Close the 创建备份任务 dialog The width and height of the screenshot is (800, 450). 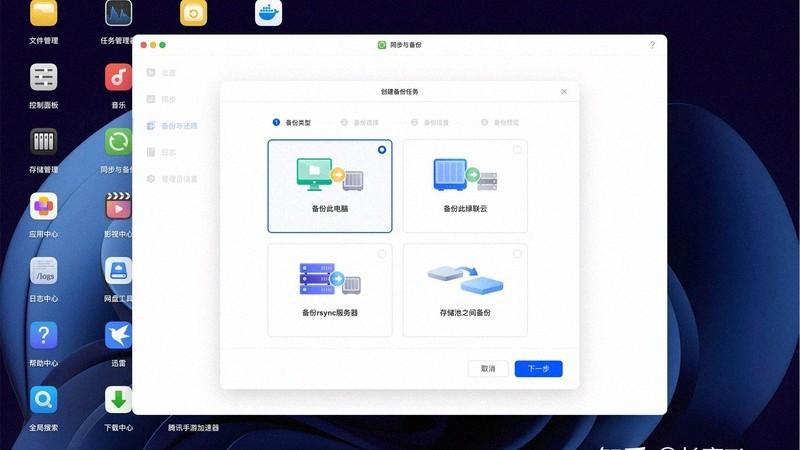(x=564, y=91)
